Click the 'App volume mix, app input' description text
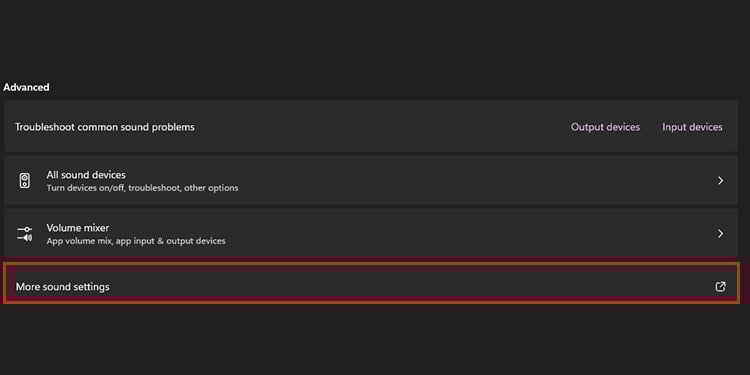The width and height of the screenshot is (750, 375). [x=136, y=241]
